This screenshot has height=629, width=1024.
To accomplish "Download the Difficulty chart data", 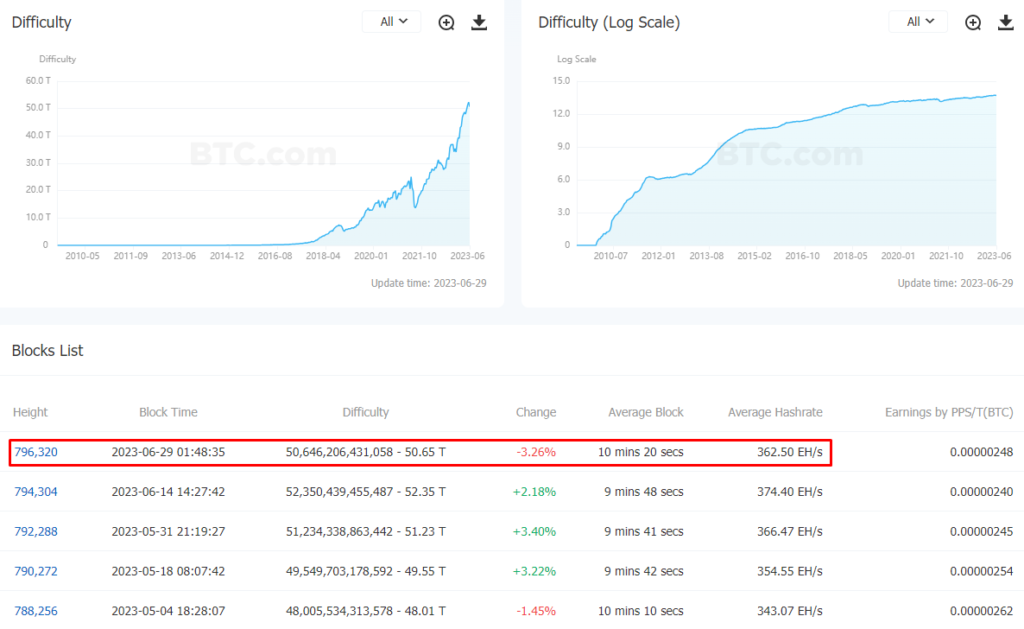I will [479, 22].
